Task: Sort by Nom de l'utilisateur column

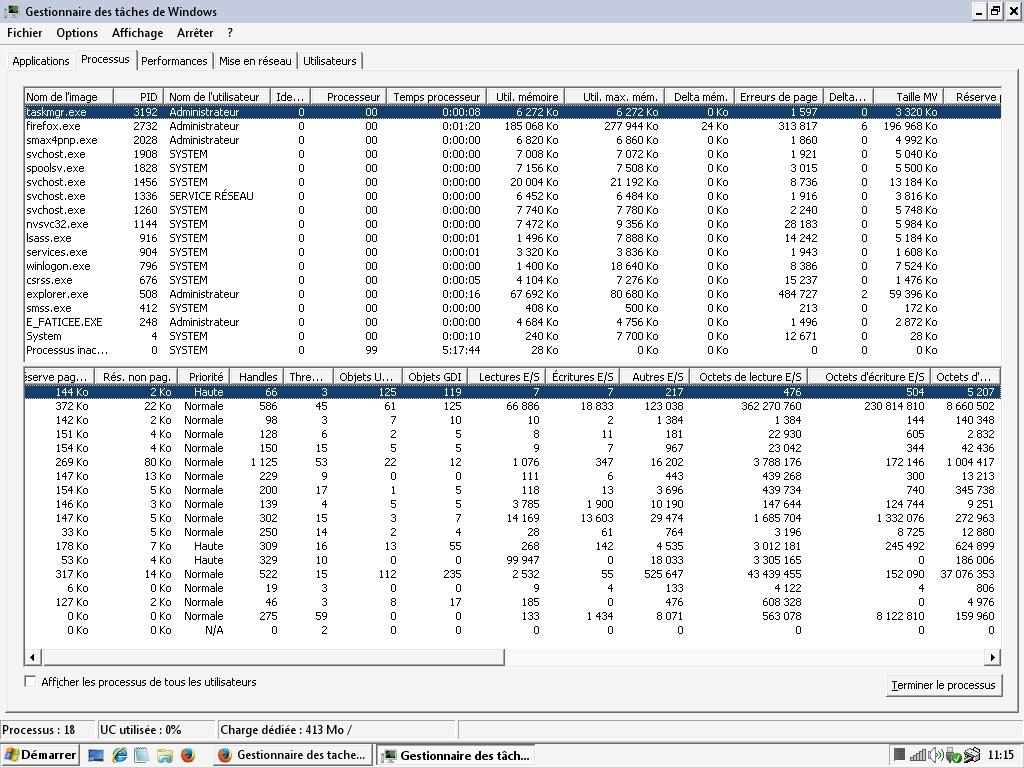Action: click(x=216, y=97)
